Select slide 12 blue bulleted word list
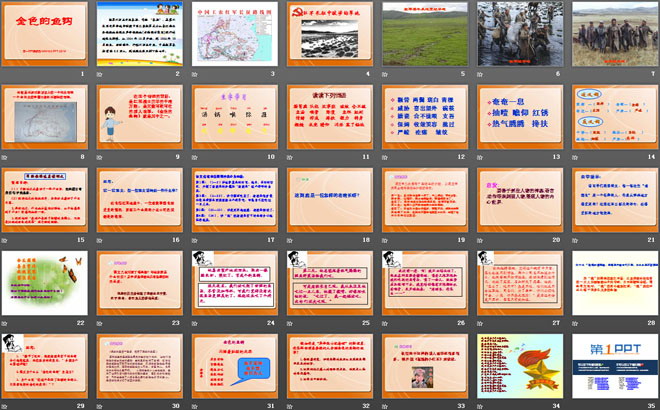 tap(425, 117)
